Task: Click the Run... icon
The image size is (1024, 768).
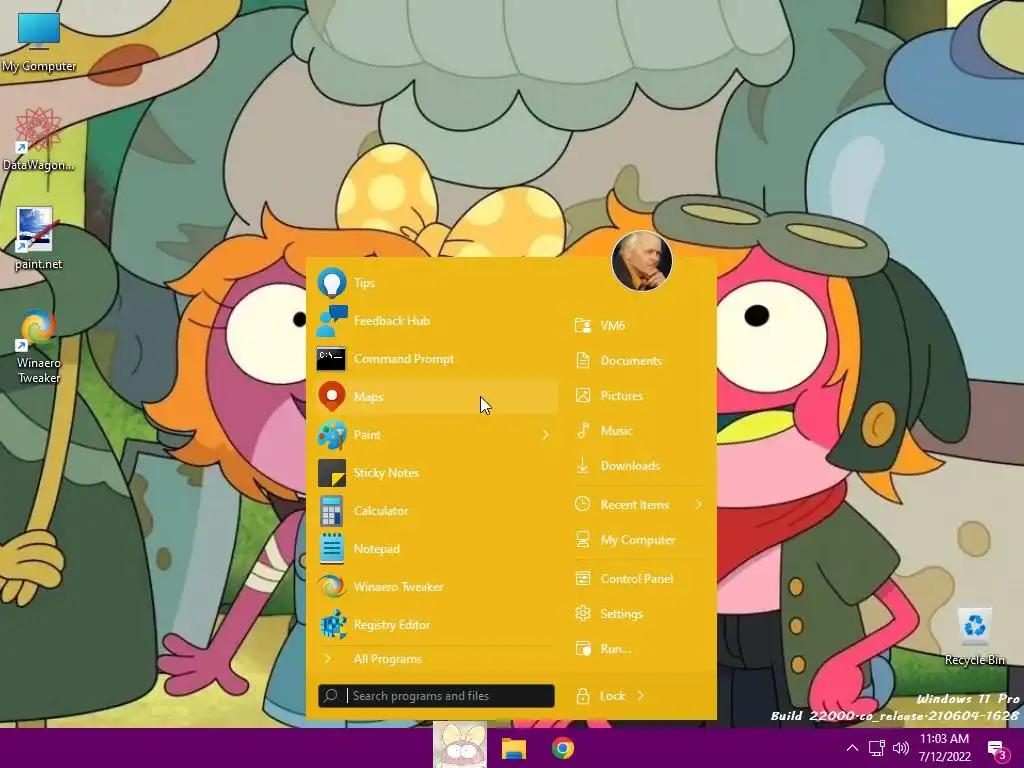Action: (x=583, y=648)
